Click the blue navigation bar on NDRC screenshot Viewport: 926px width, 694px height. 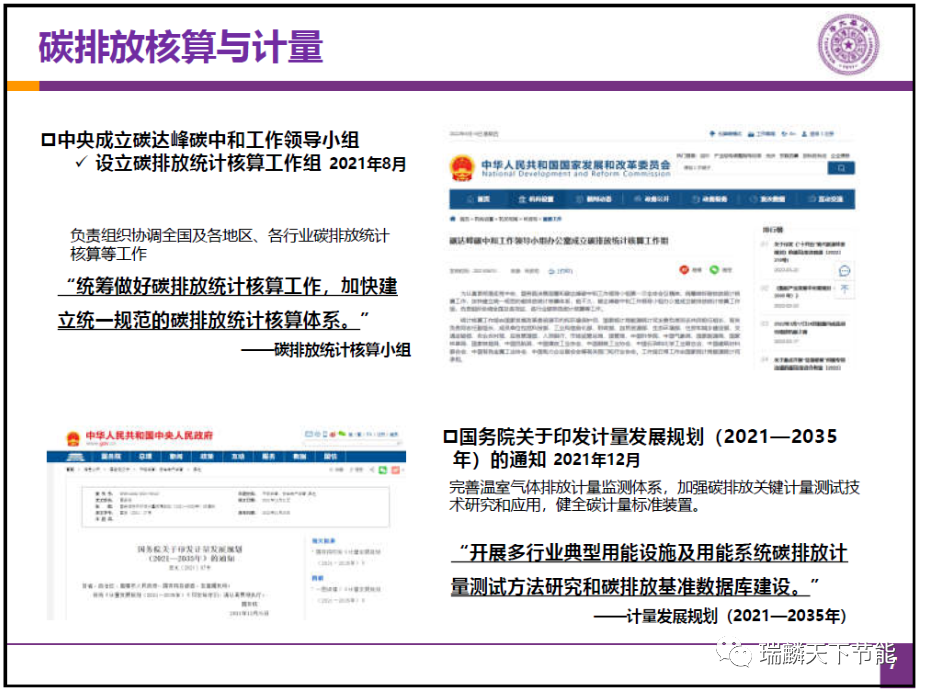652,199
